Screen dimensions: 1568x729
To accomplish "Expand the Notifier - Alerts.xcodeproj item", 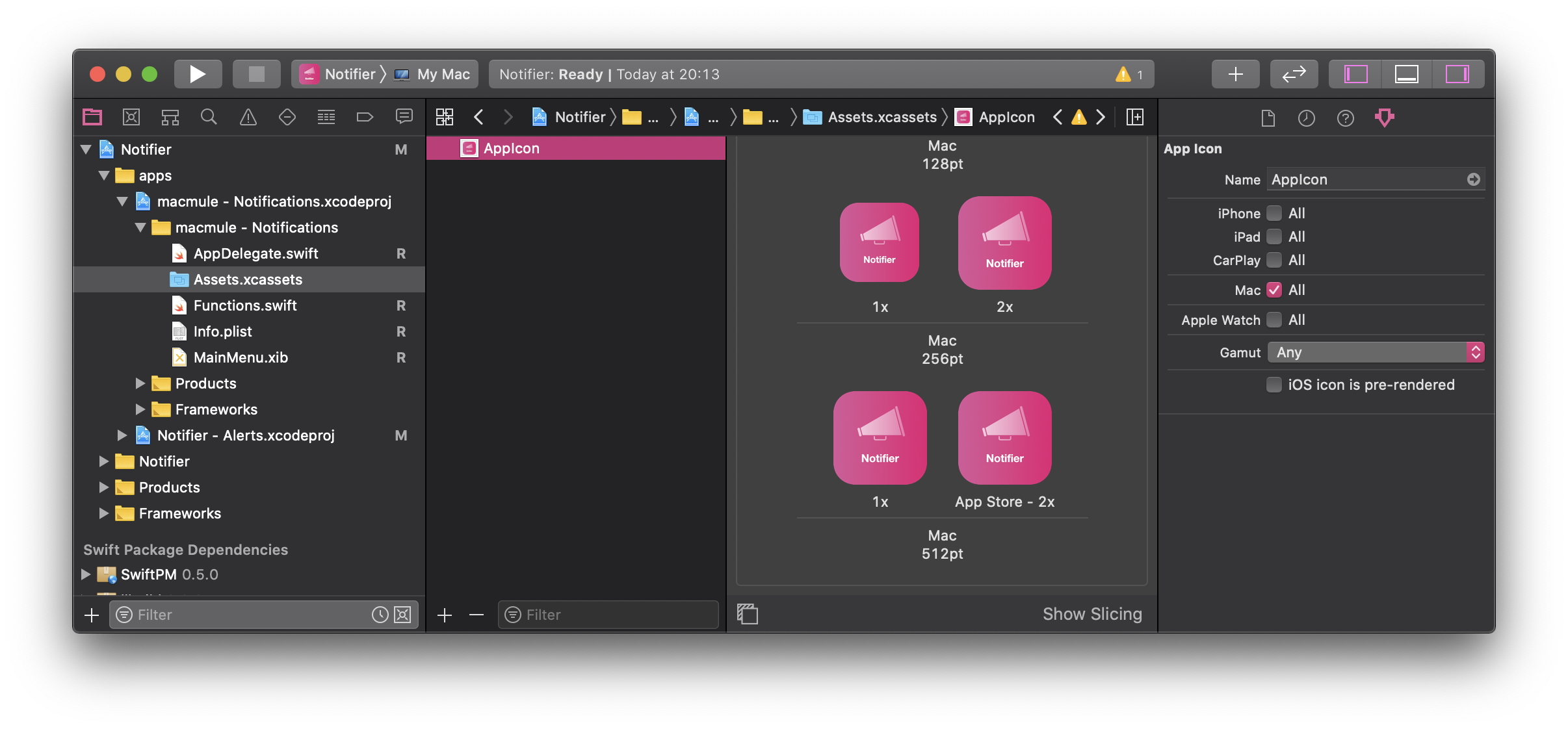I will [x=122, y=435].
